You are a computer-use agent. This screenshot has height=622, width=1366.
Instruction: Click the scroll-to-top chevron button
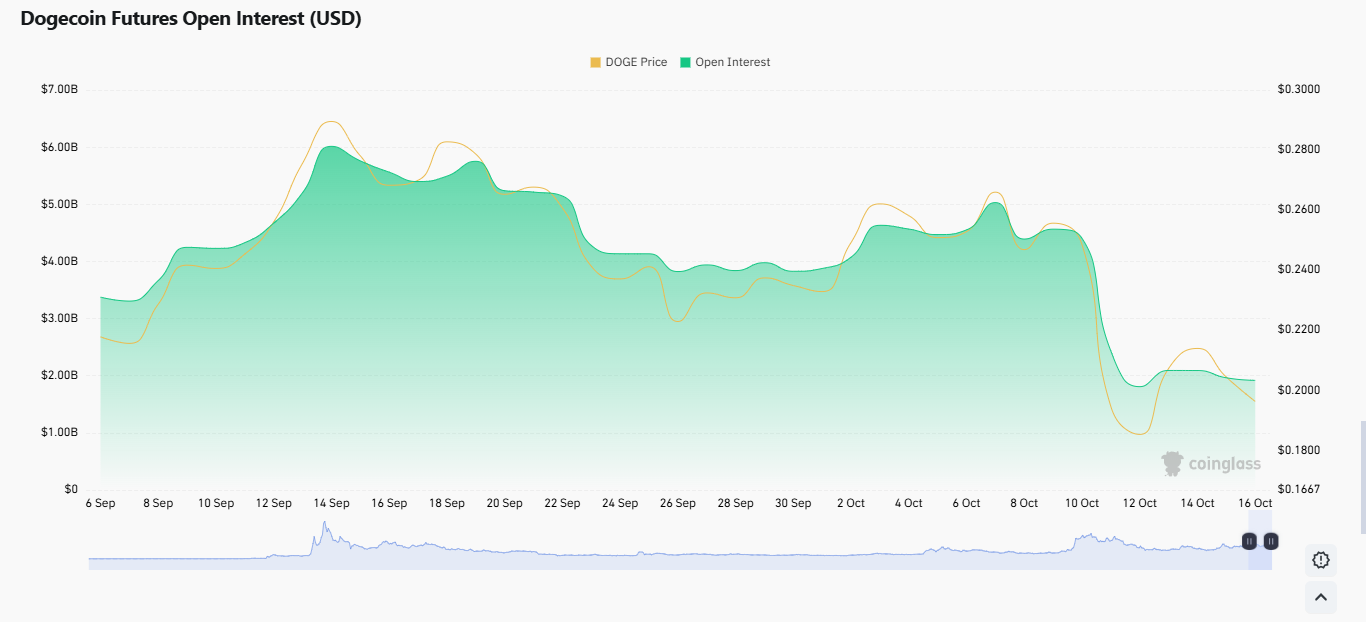pos(1320,597)
